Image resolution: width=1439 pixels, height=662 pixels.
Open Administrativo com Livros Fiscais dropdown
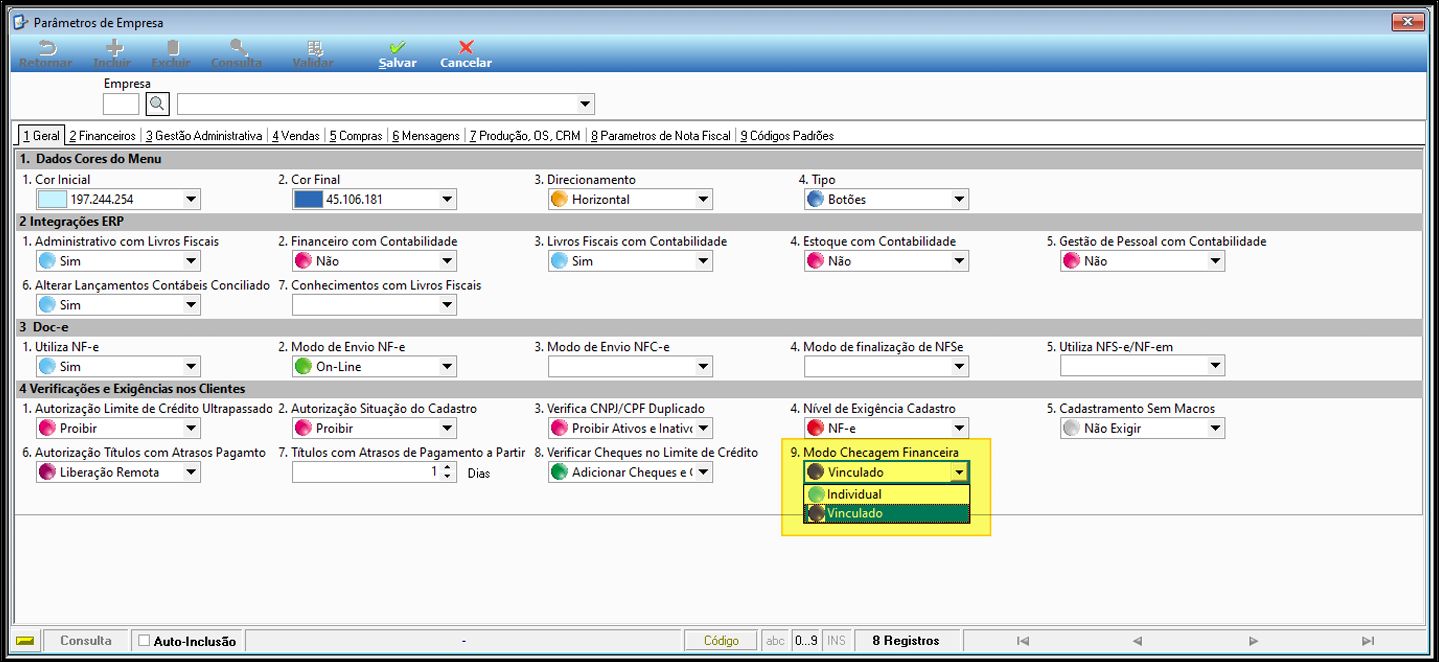(191, 261)
